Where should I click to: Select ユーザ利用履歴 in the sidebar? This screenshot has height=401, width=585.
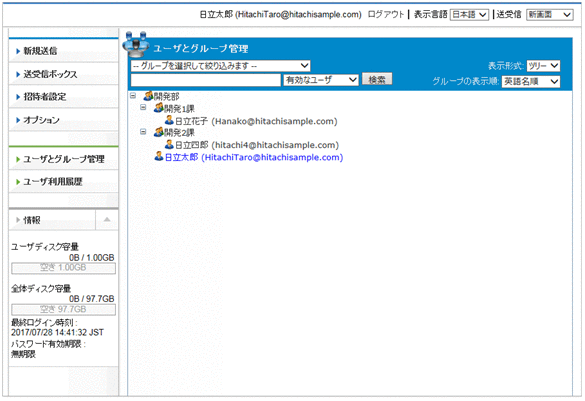tap(63, 182)
